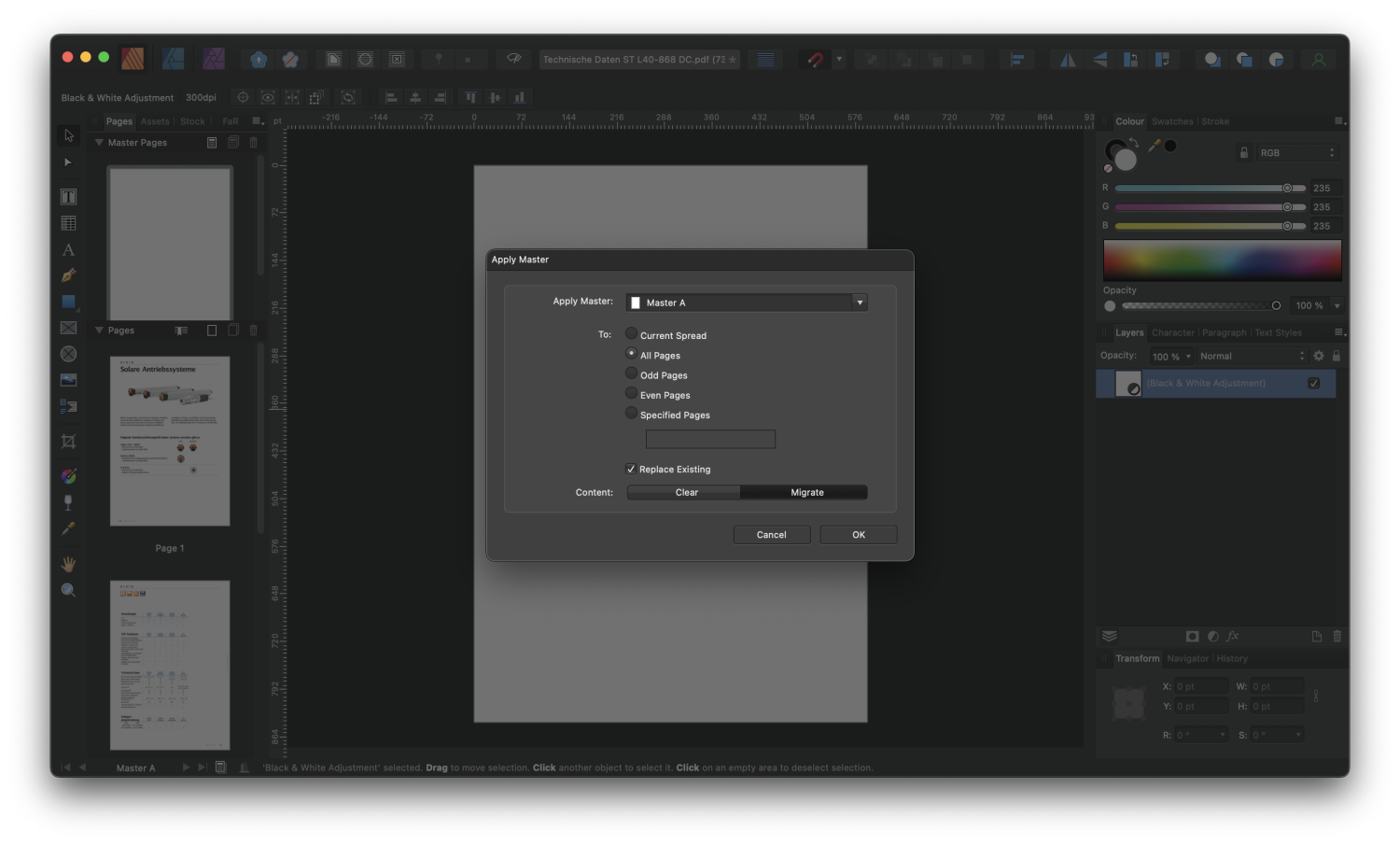The height and width of the screenshot is (844, 1400).
Task: Select the All Pages radio option
Action: click(631, 354)
